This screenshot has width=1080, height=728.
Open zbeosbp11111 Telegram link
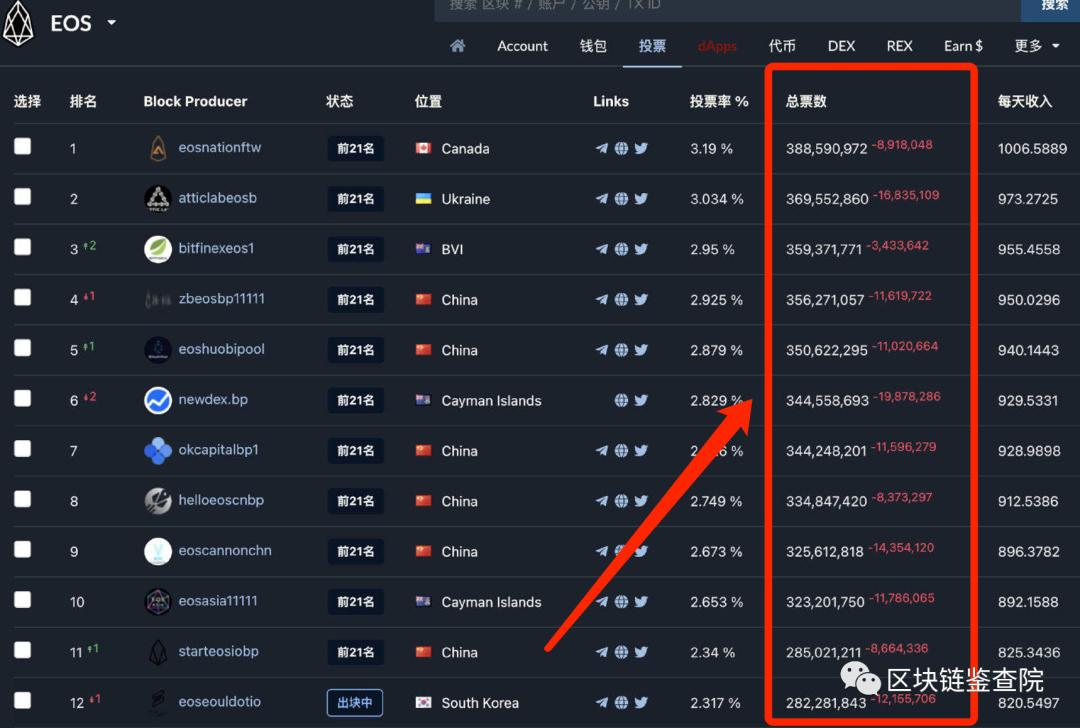[601, 299]
